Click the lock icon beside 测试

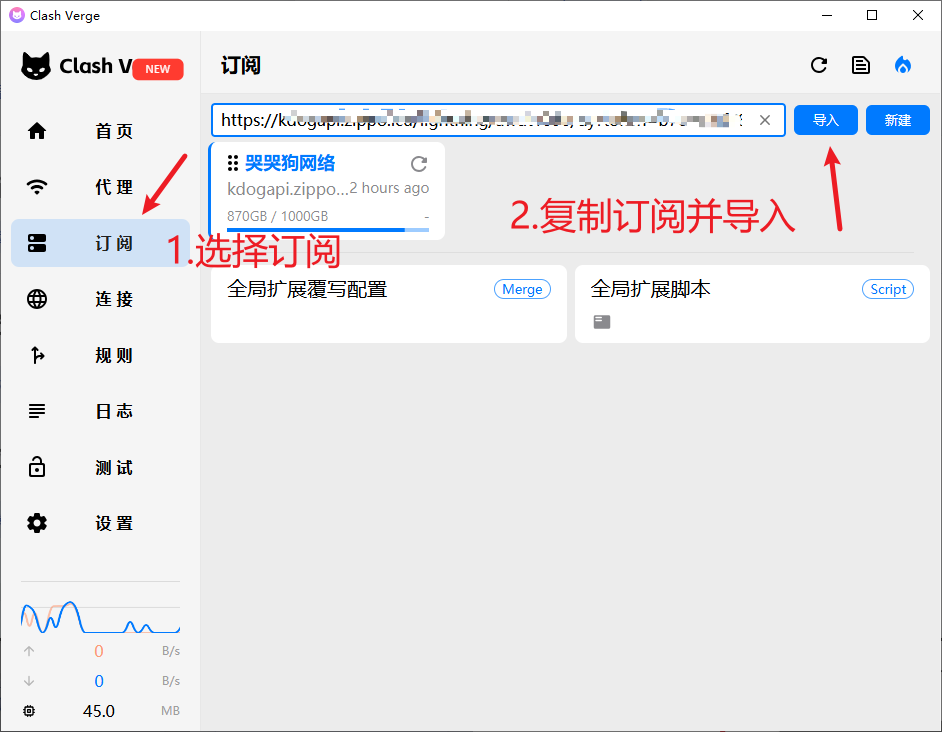tap(37, 466)
